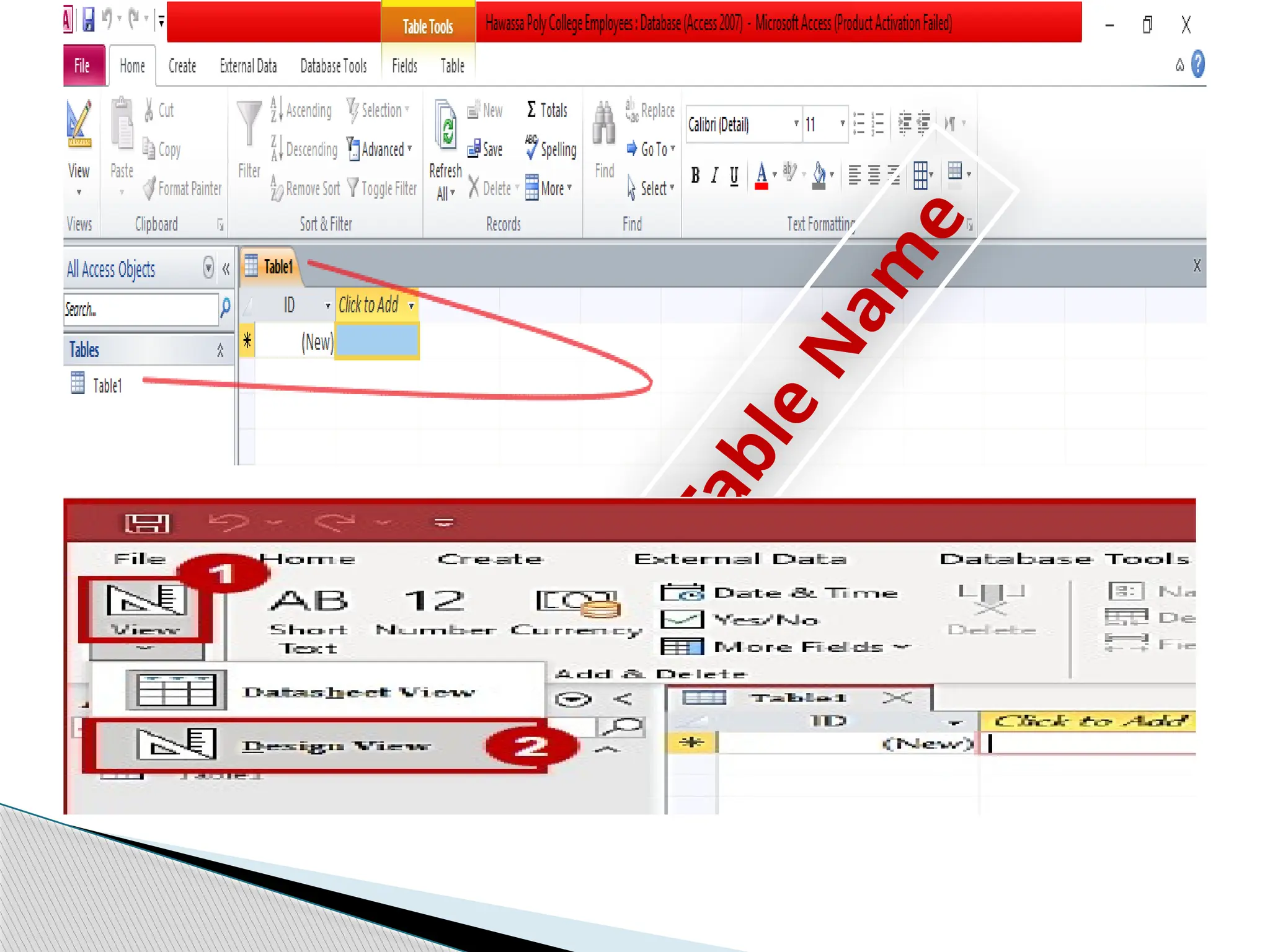Click the navigation pane Search box

point(140,309)
